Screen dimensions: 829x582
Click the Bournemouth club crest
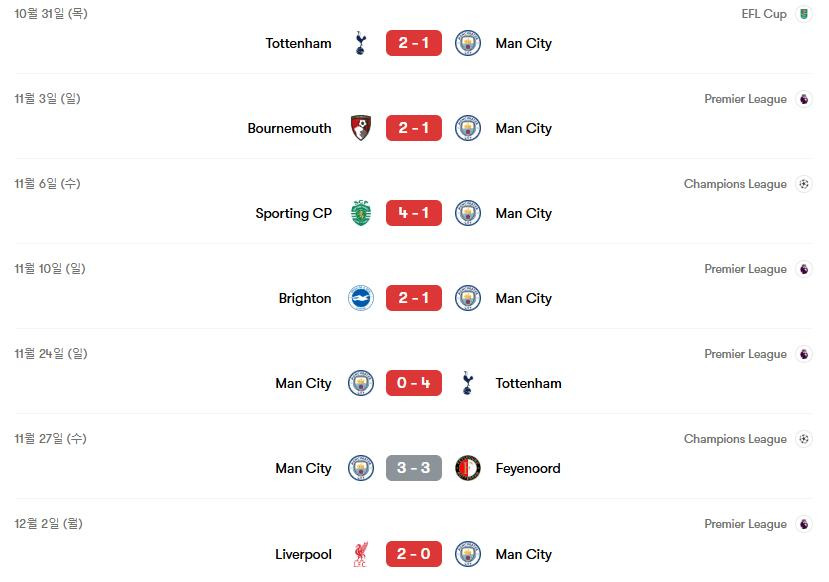(361, 128)
